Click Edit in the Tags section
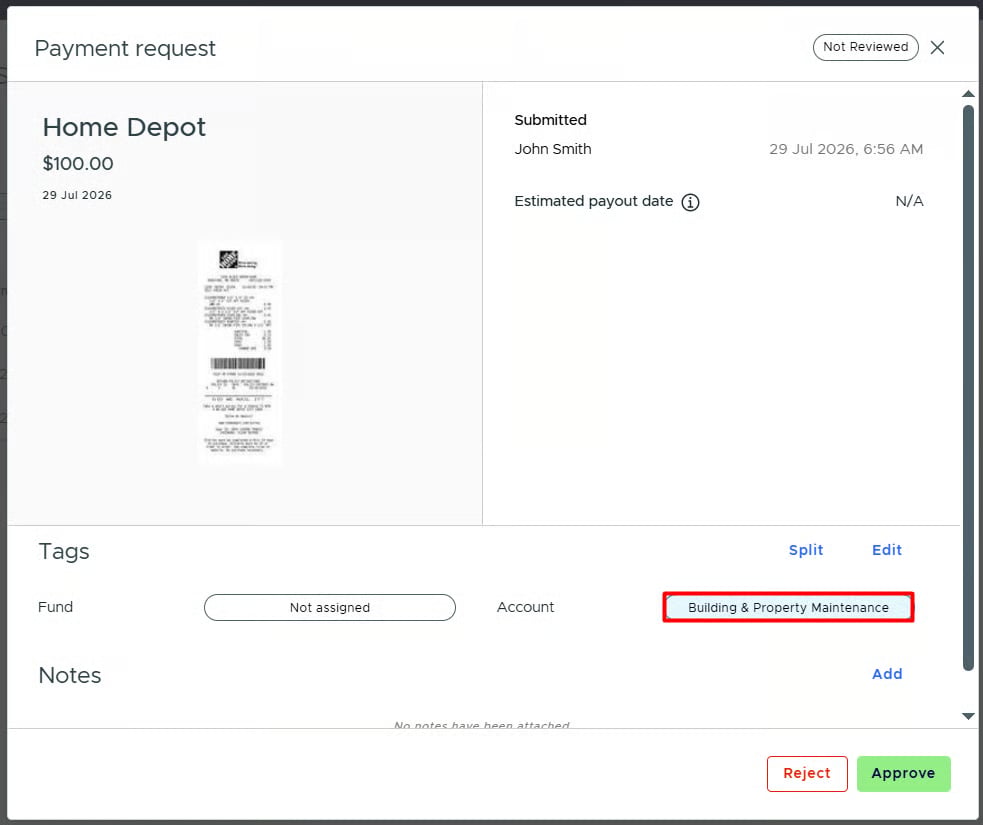 click(x=886, y=550)
